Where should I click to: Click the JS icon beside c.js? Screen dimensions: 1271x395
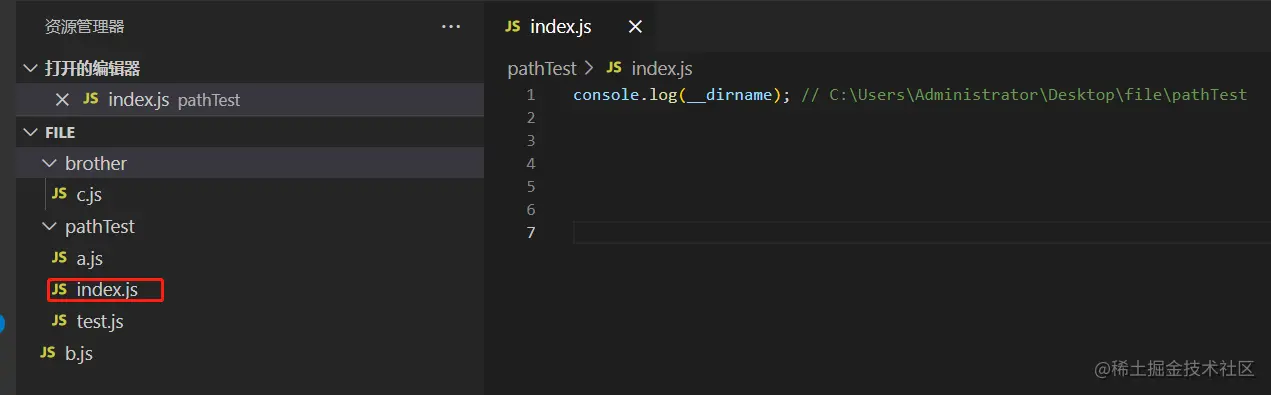(x=60, y=194)
